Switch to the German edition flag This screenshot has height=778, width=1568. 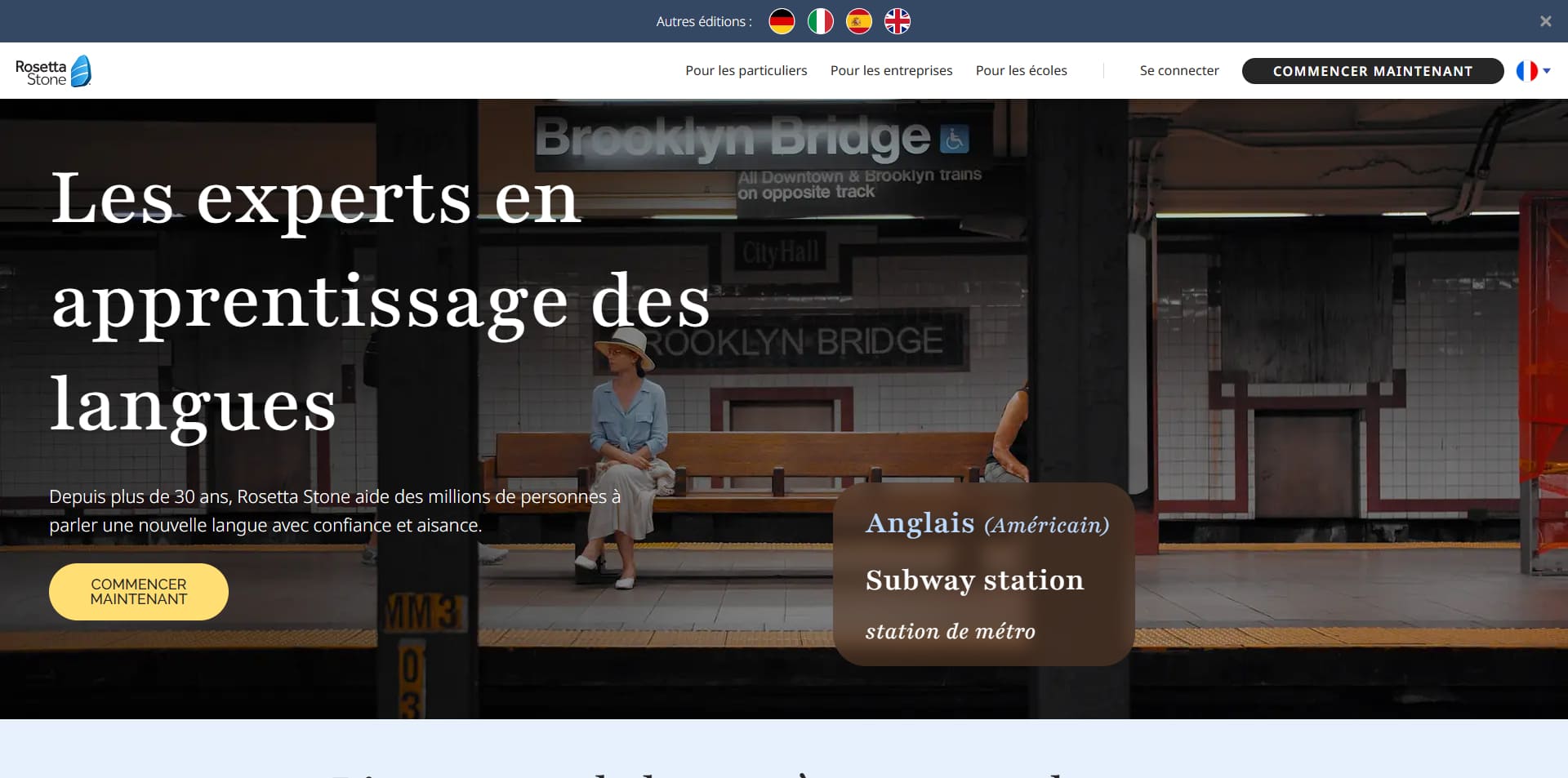pyautogui.click(x=782, y=21)
